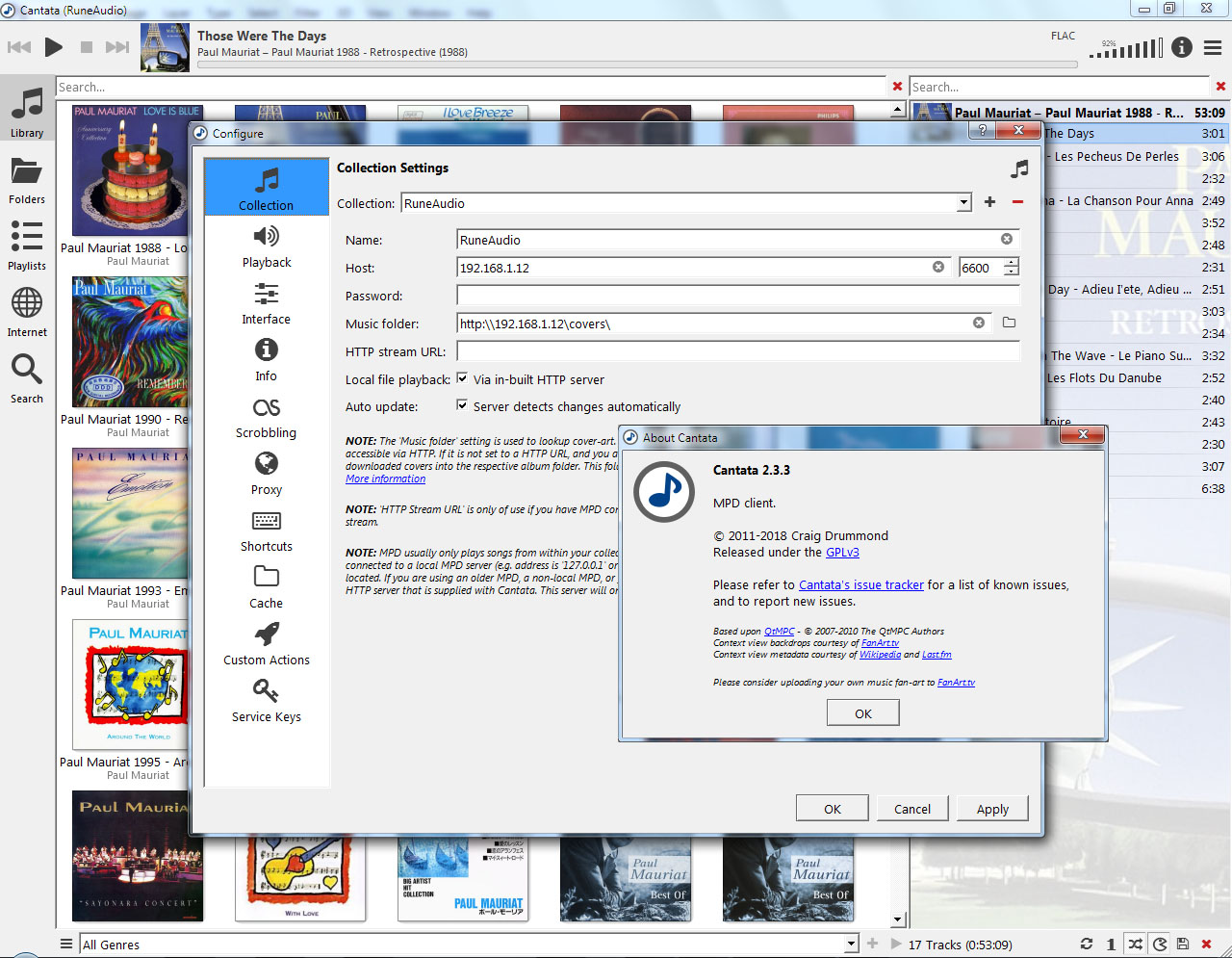The width and height of the screenshot is (1232, 958).
Task: Toggle random shuffle in play queue
Action: tap(1135, 945)
